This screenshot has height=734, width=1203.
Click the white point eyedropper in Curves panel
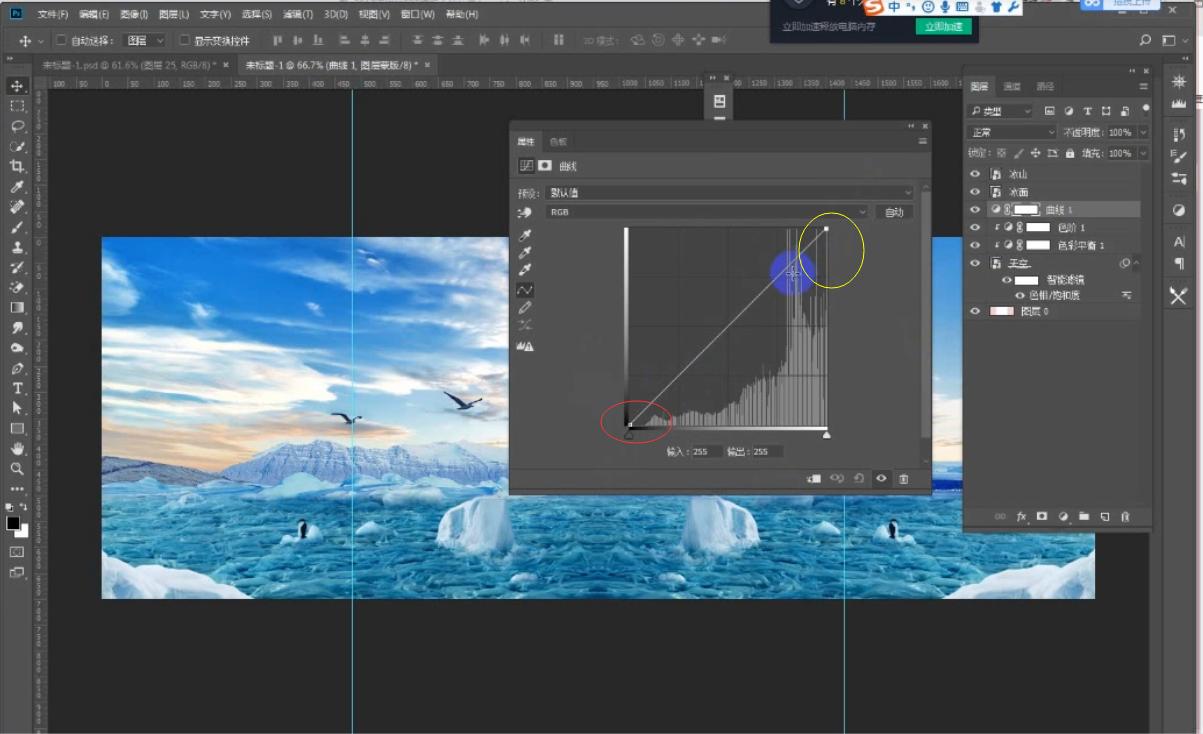click(523, 267)
